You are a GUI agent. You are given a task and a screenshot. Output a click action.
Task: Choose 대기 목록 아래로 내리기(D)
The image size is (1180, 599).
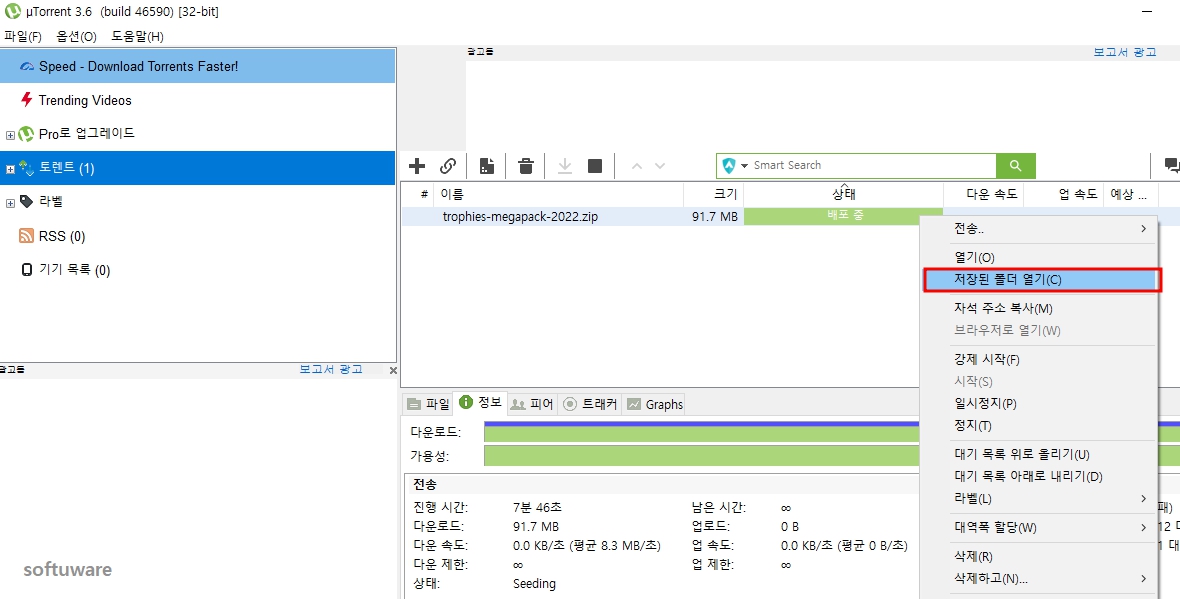coord(1039,476)
